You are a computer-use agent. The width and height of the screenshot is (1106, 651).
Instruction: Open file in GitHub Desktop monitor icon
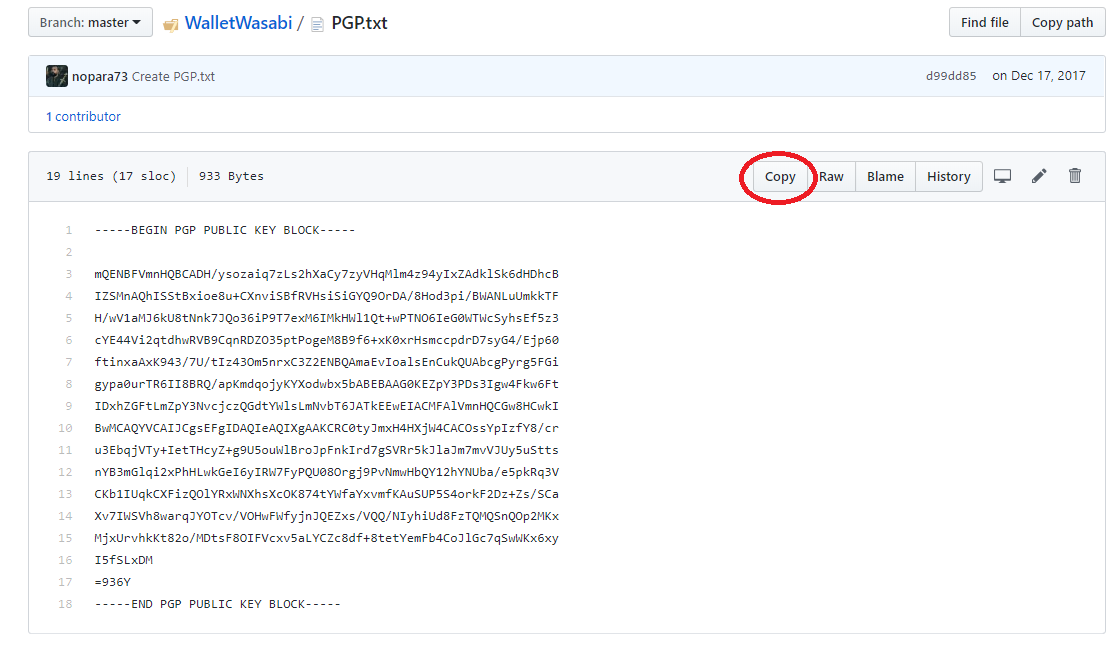point(1002,176)
